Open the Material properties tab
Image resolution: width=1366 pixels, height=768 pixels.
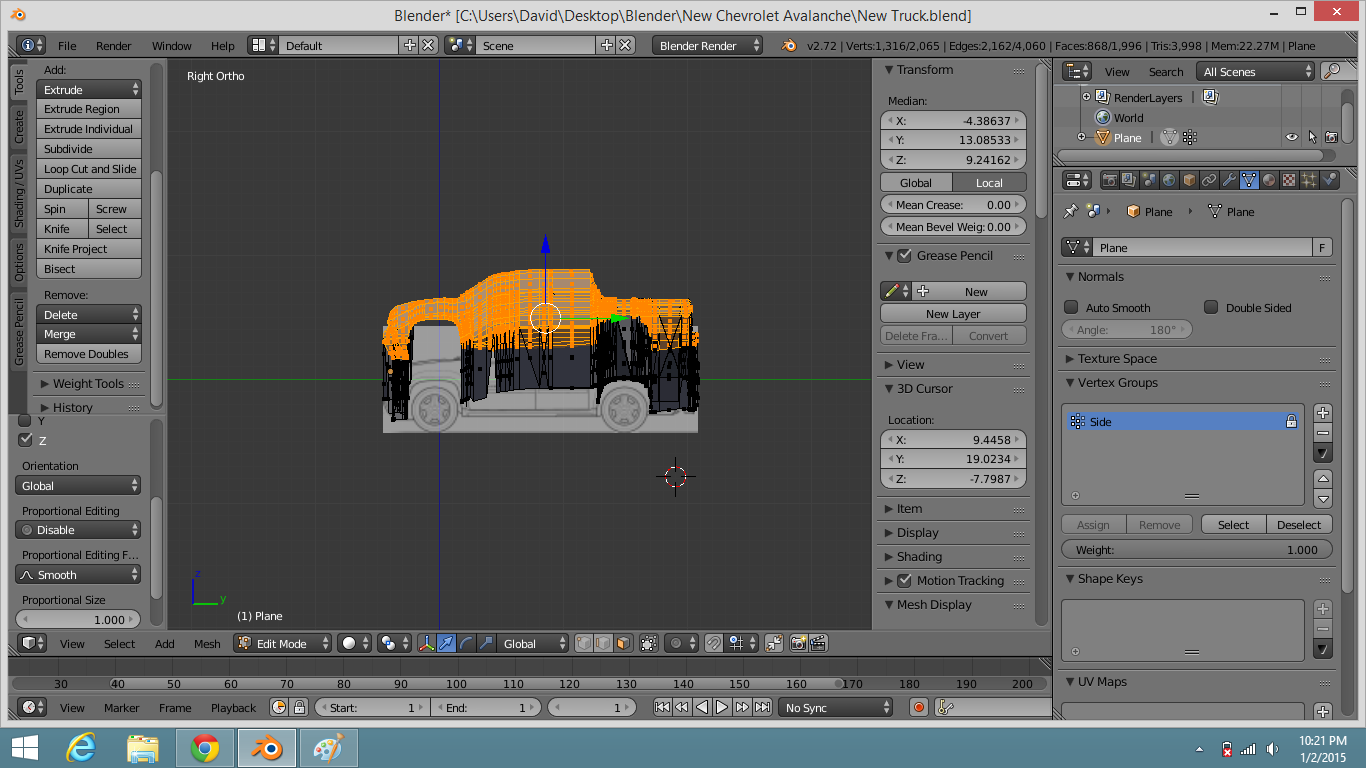pos(1269,180)
